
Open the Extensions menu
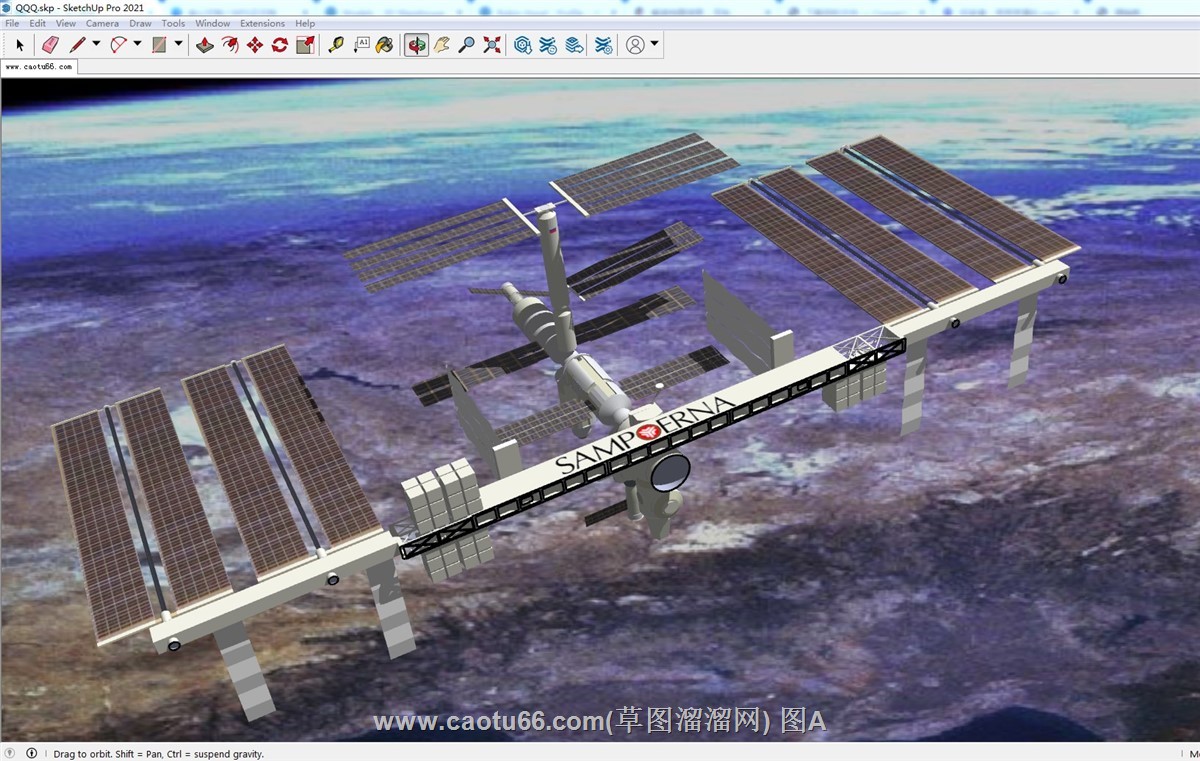[262, 23]
